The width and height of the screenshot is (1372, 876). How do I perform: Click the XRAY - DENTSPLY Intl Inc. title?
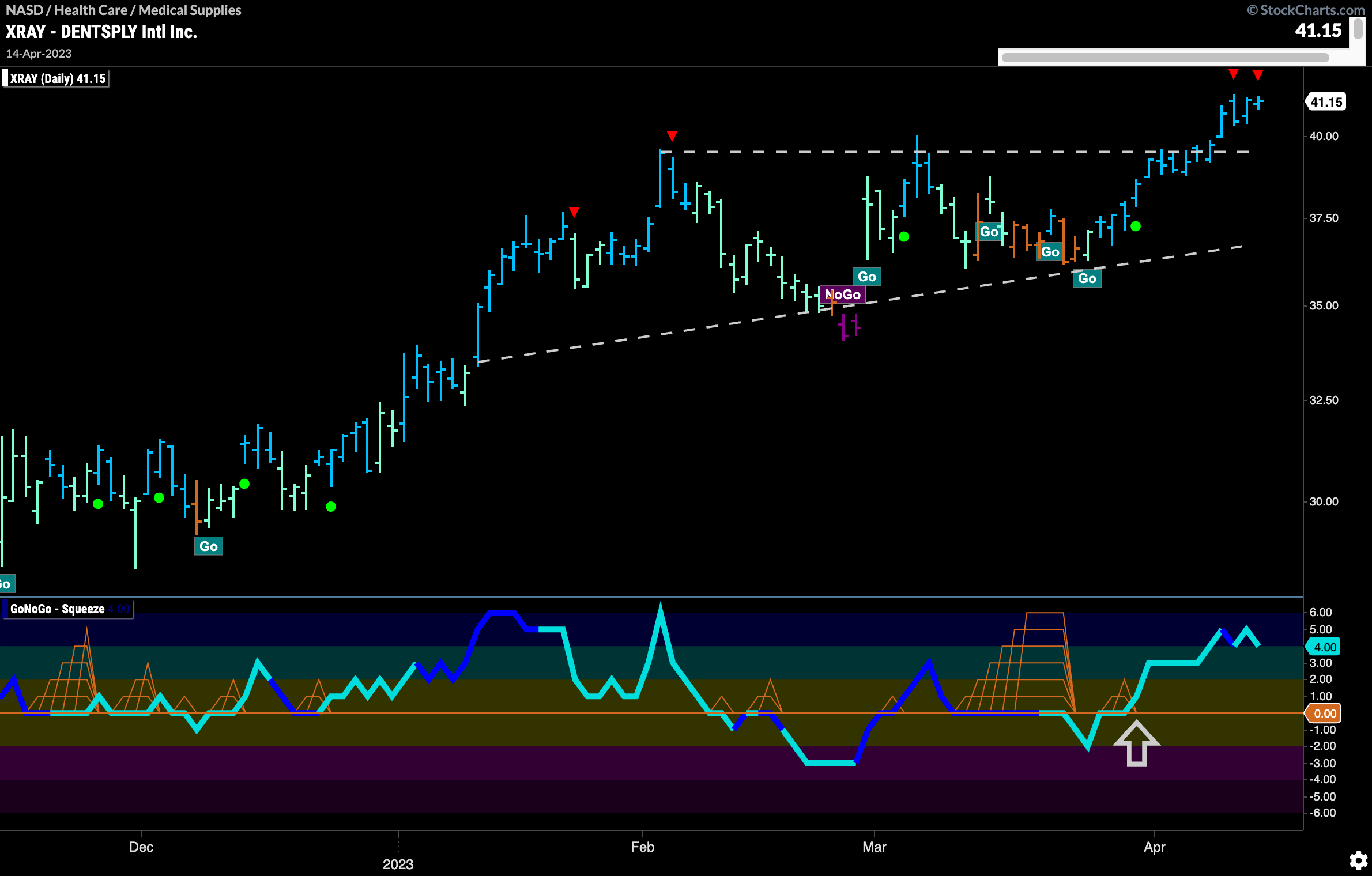pos(101,32)
